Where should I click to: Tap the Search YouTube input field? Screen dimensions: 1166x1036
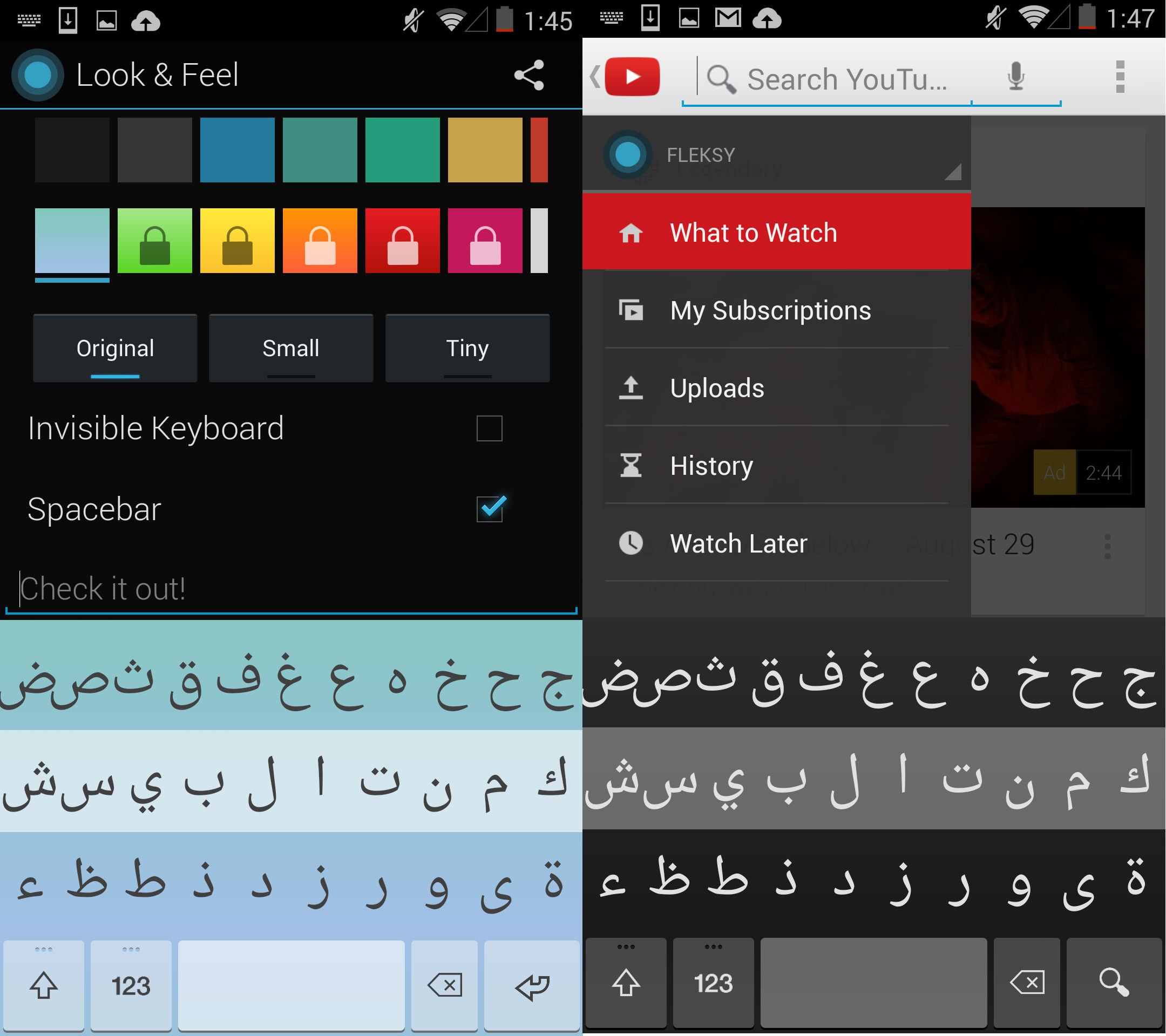[846, 80]
